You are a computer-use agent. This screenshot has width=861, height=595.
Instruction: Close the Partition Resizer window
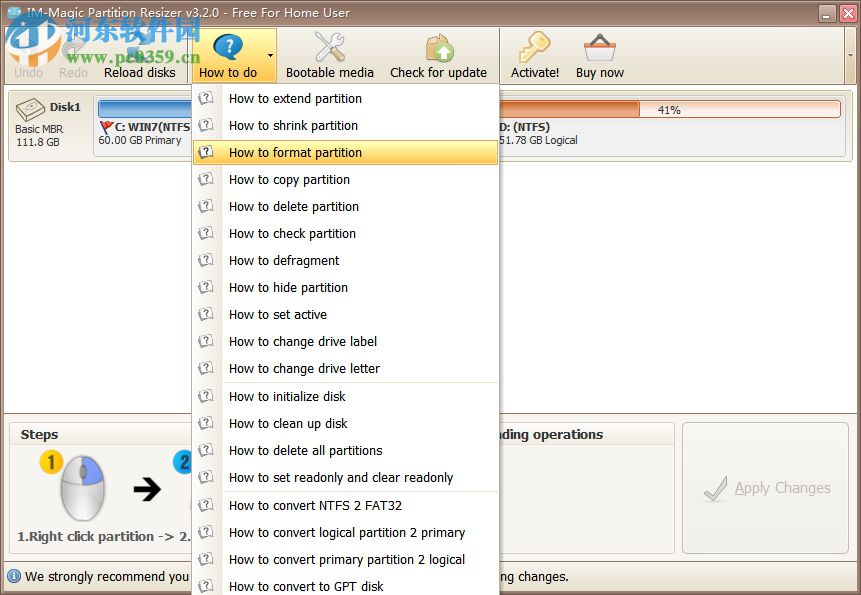coord(848,13)
